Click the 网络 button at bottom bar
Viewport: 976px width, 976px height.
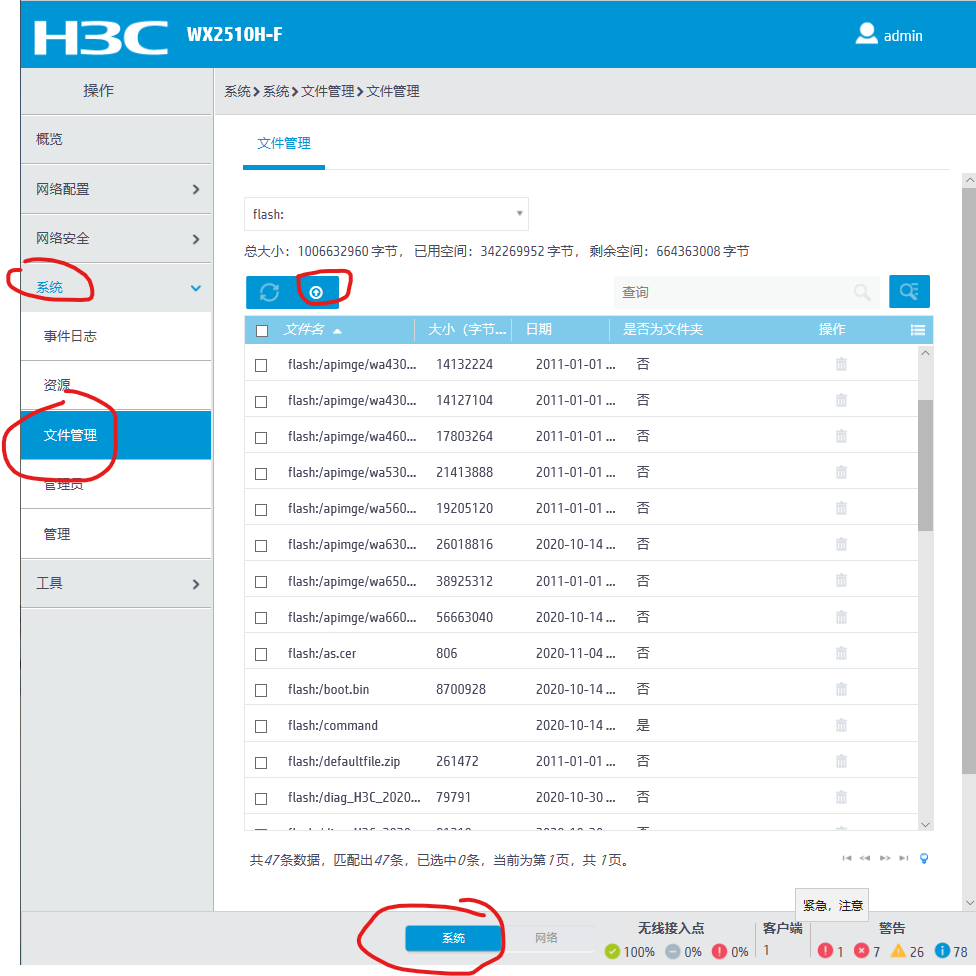(x=550, y=938)
